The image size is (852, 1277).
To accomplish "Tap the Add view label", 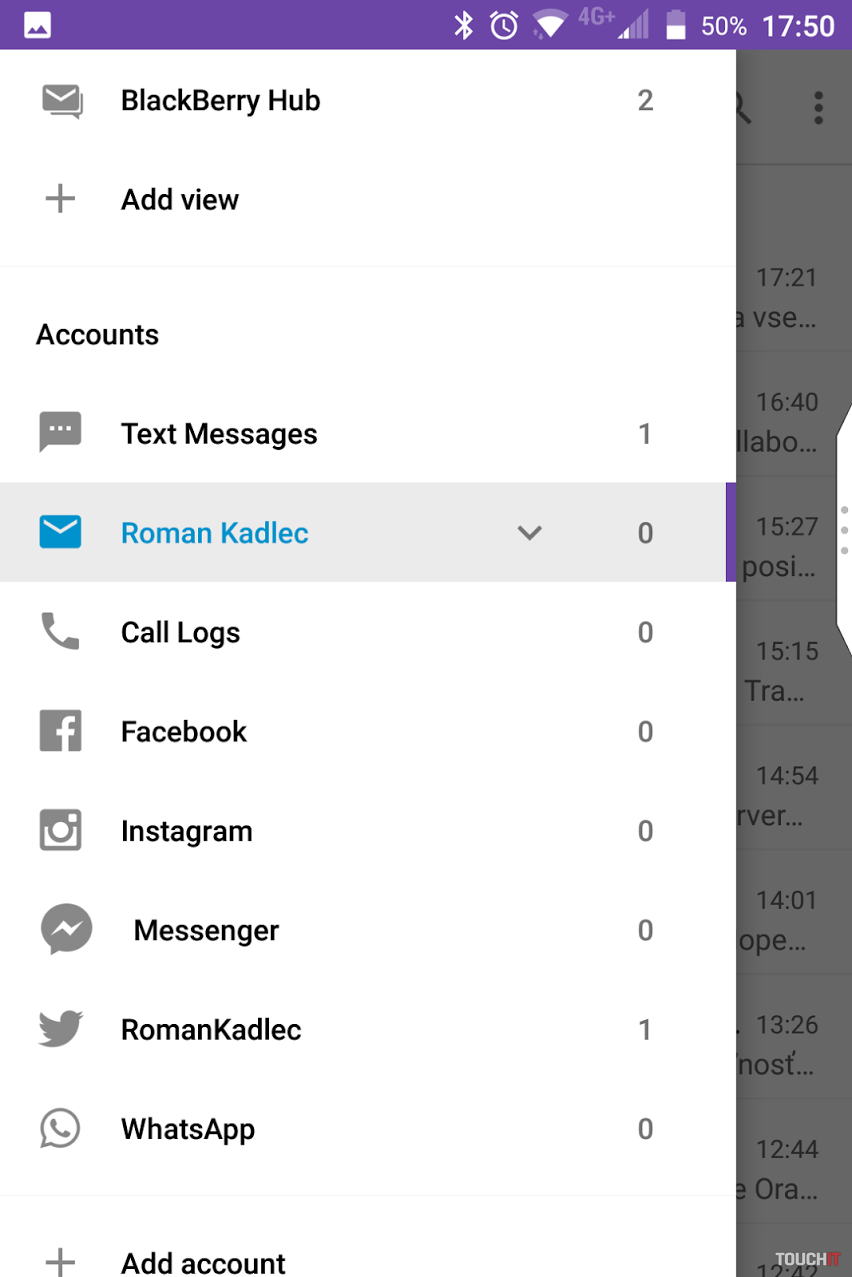I will click(x=180, y=199).
